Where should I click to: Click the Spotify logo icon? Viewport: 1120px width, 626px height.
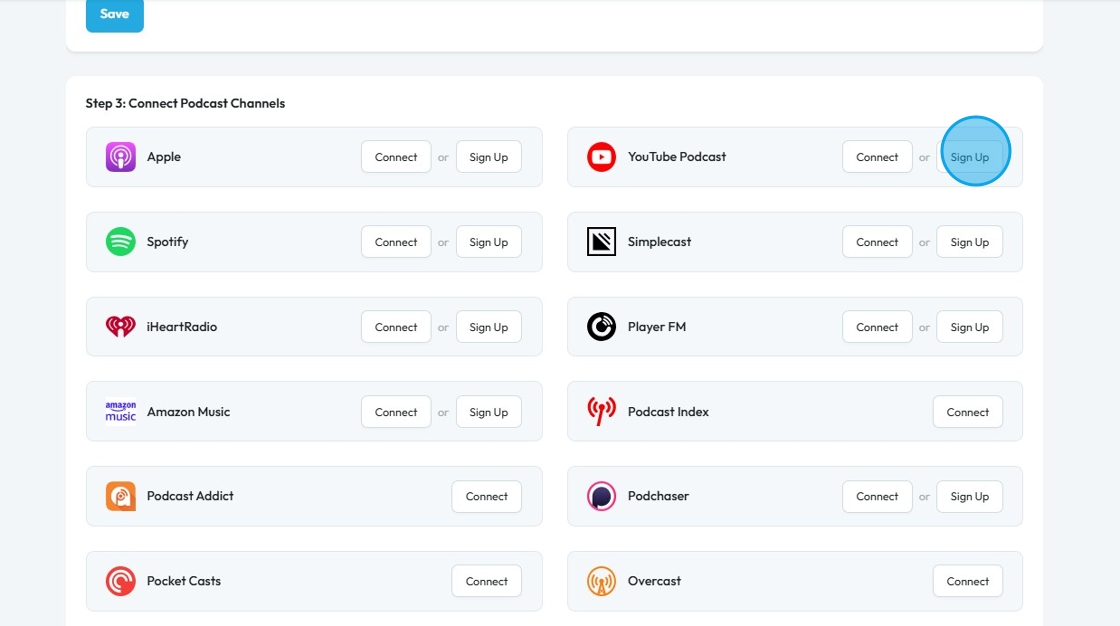[121, 242]
